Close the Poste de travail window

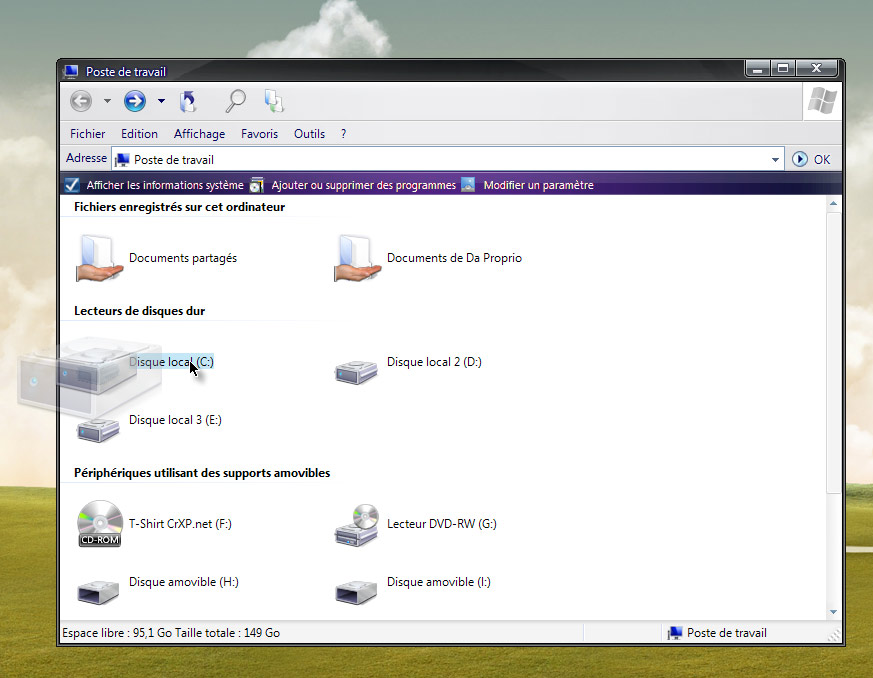pos(816,68)
